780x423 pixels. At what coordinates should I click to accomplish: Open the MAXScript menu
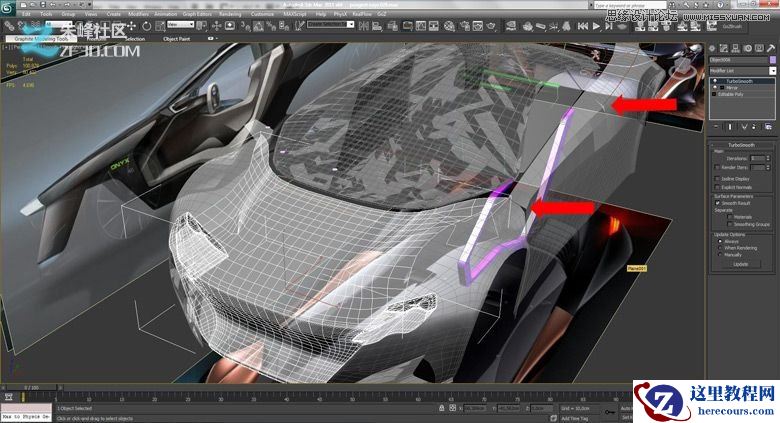[294, 14]
